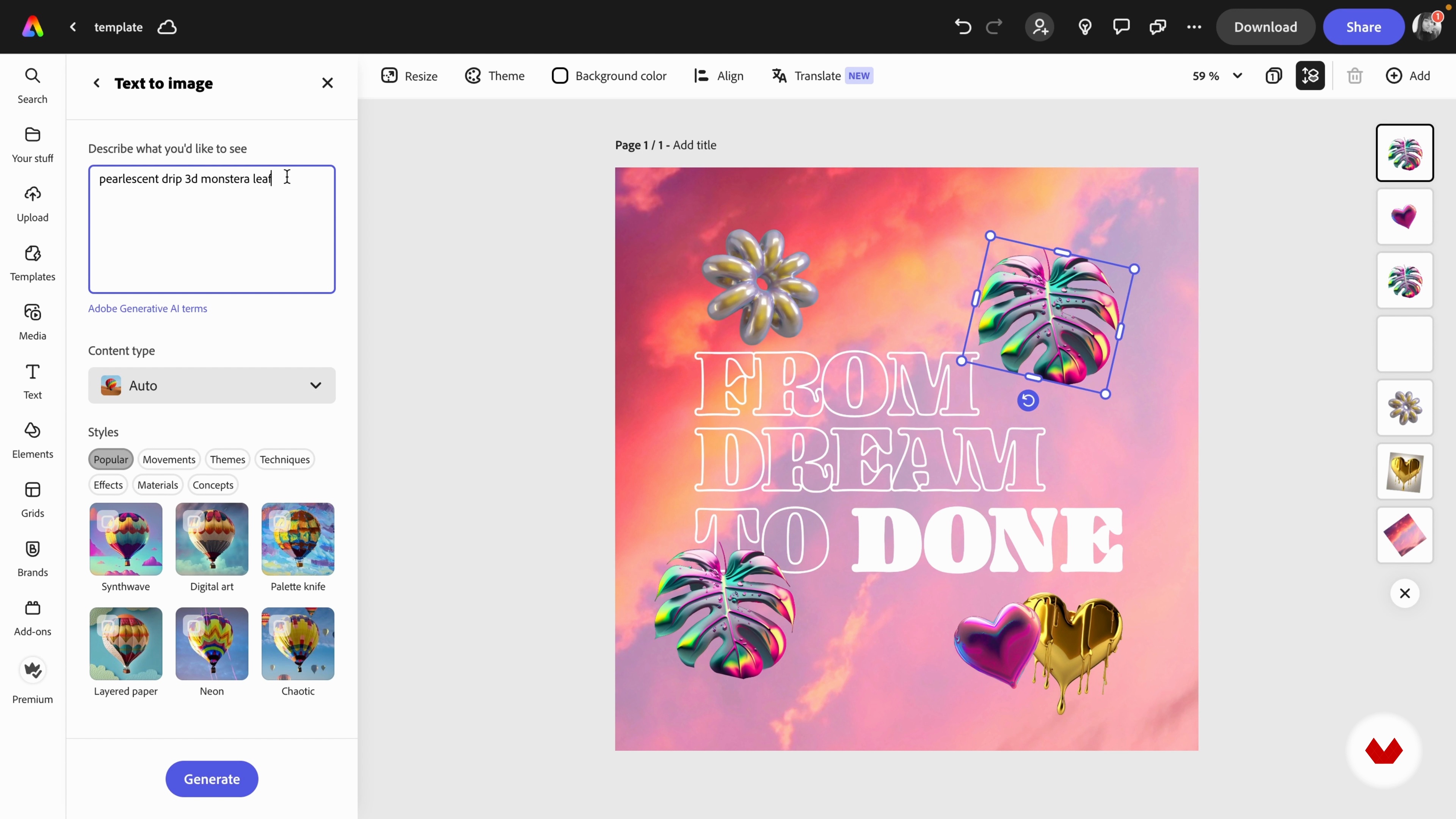
Task: Click the Download button
Action: [x=1266, y=27]
